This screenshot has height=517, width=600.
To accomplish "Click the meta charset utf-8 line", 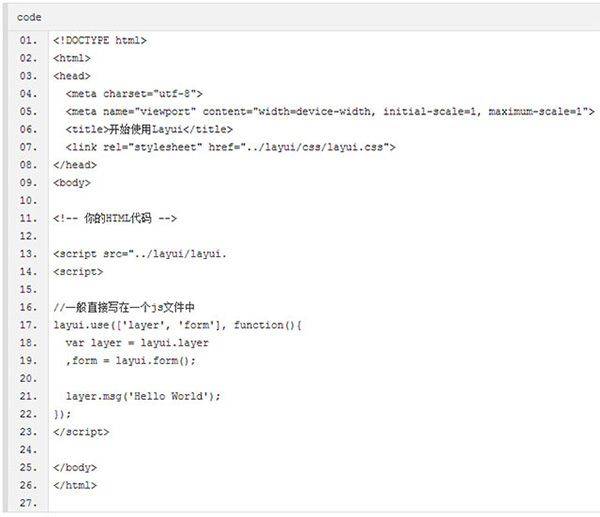I will click(x=131, y=94).
